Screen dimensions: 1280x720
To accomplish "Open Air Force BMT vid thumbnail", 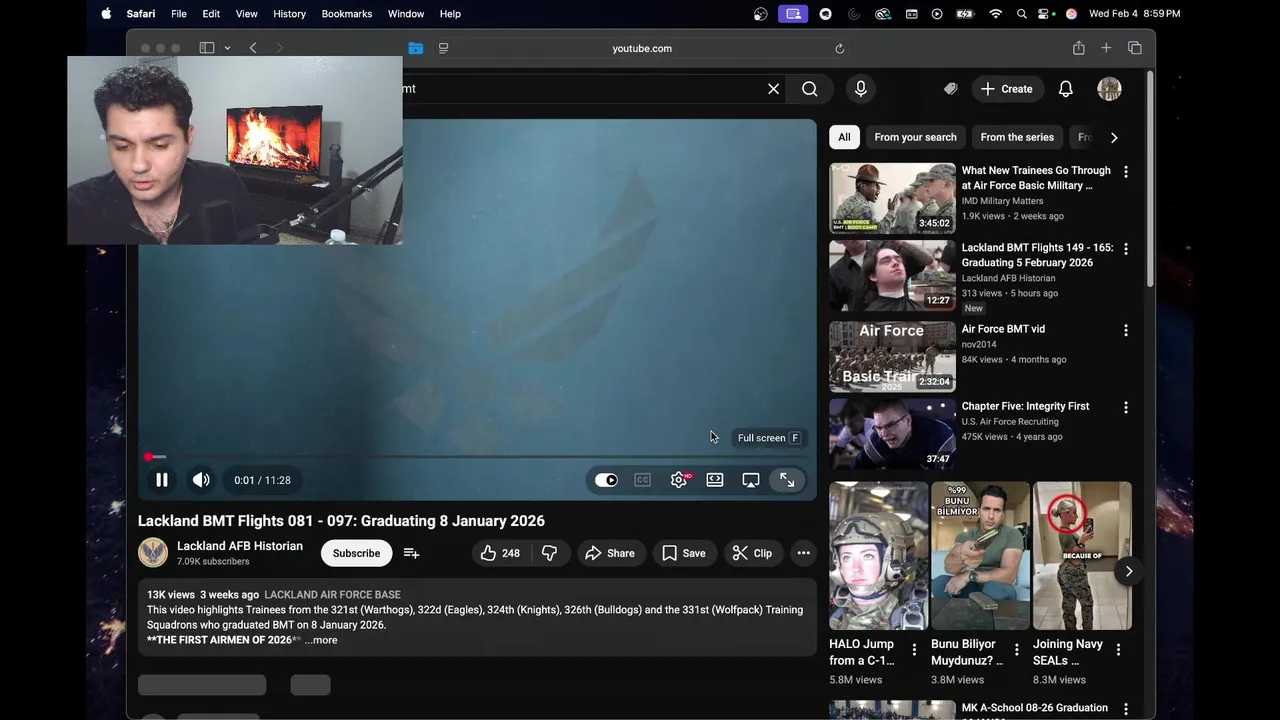I will click(x=892, y=356).
